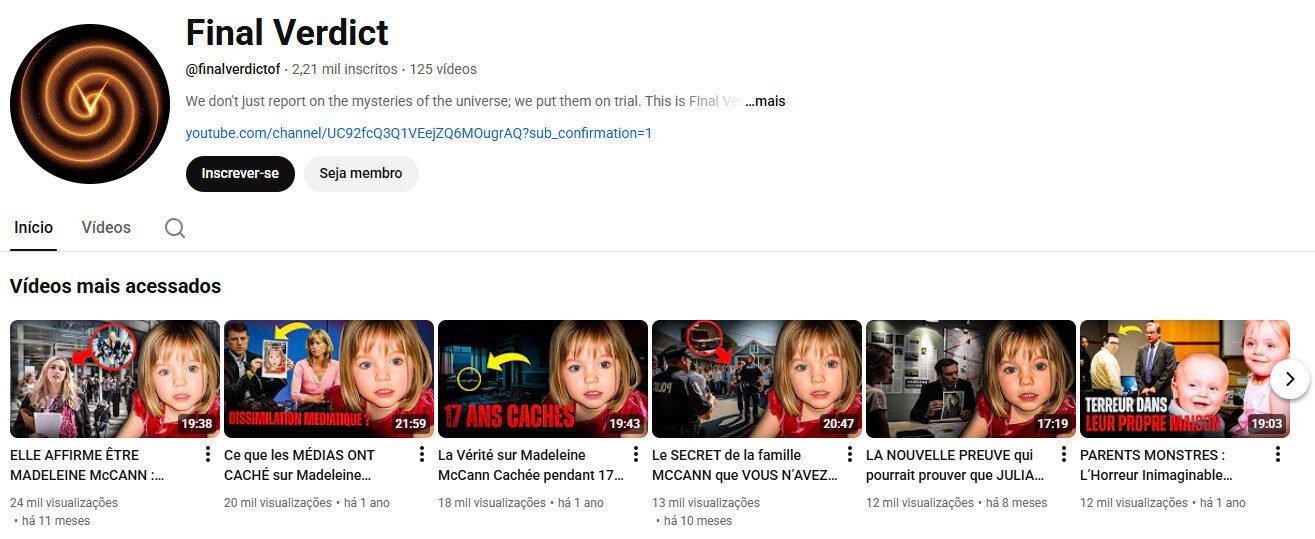Click 20 mil visualizações • há 1 ano
The width and height of the screenshot is (1315, 539).
(x=307, y=503)
